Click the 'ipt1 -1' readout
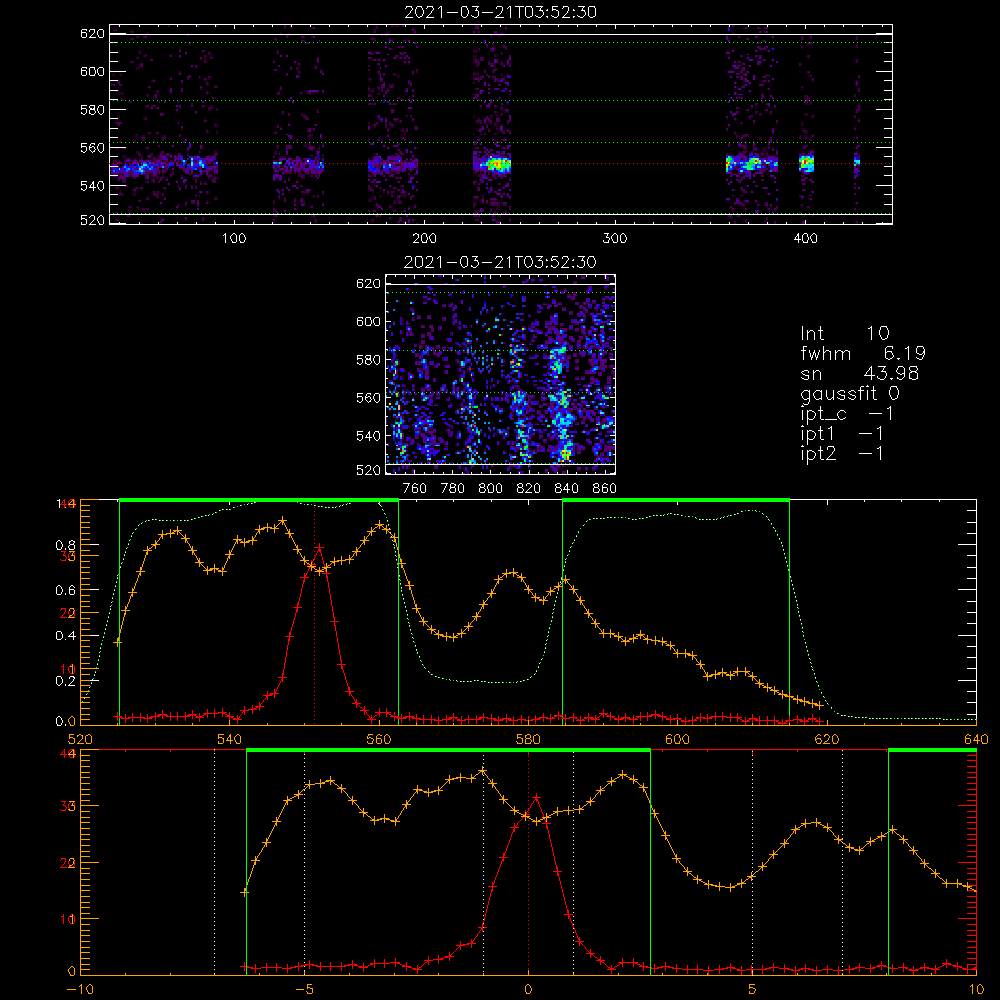The image size is (1000, 1000). tap(842, 434)
